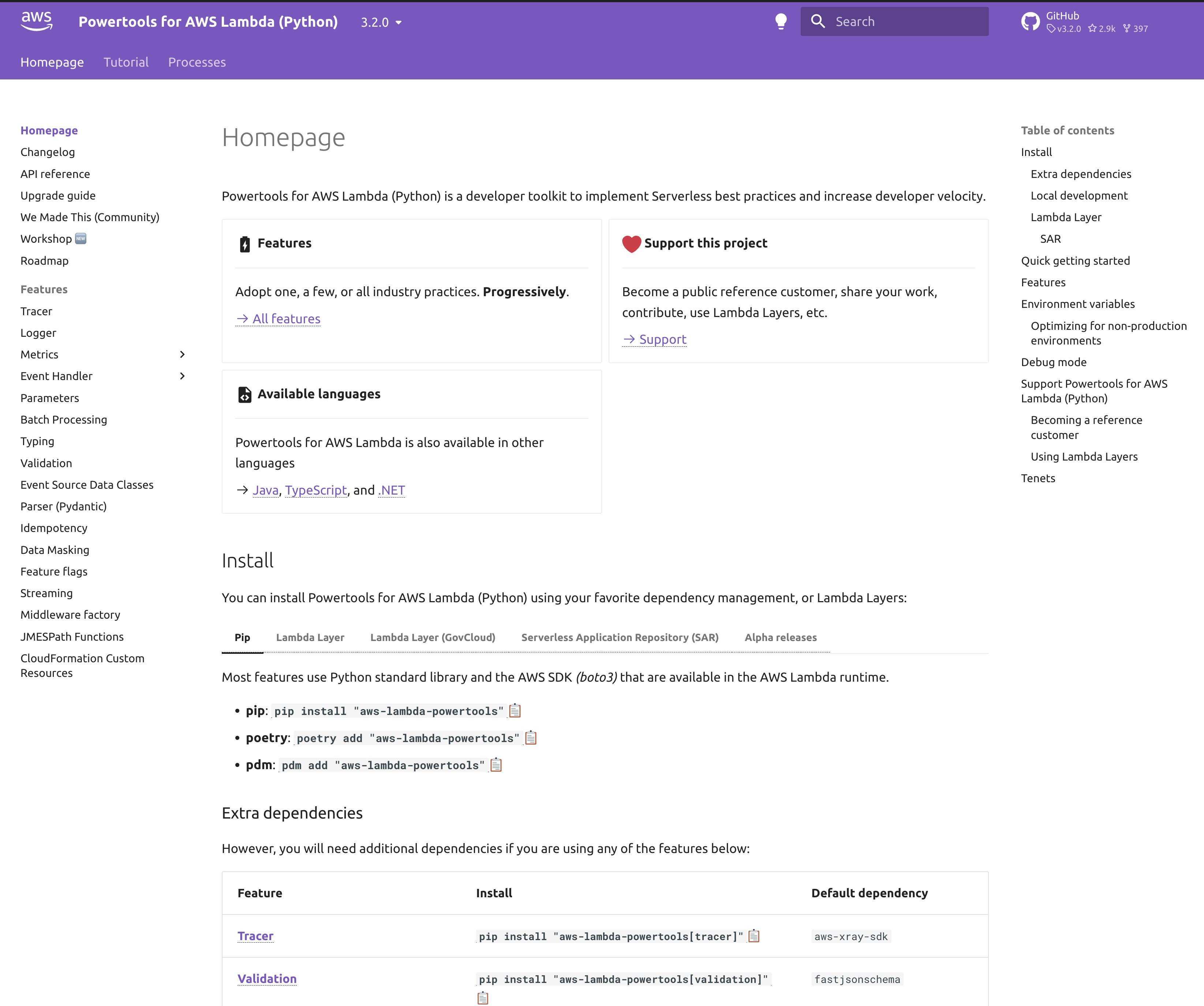The height and width of the screenshot is (1006, 1204).
Task: Copy the pip install command clipboard icon
Action: 515,711
